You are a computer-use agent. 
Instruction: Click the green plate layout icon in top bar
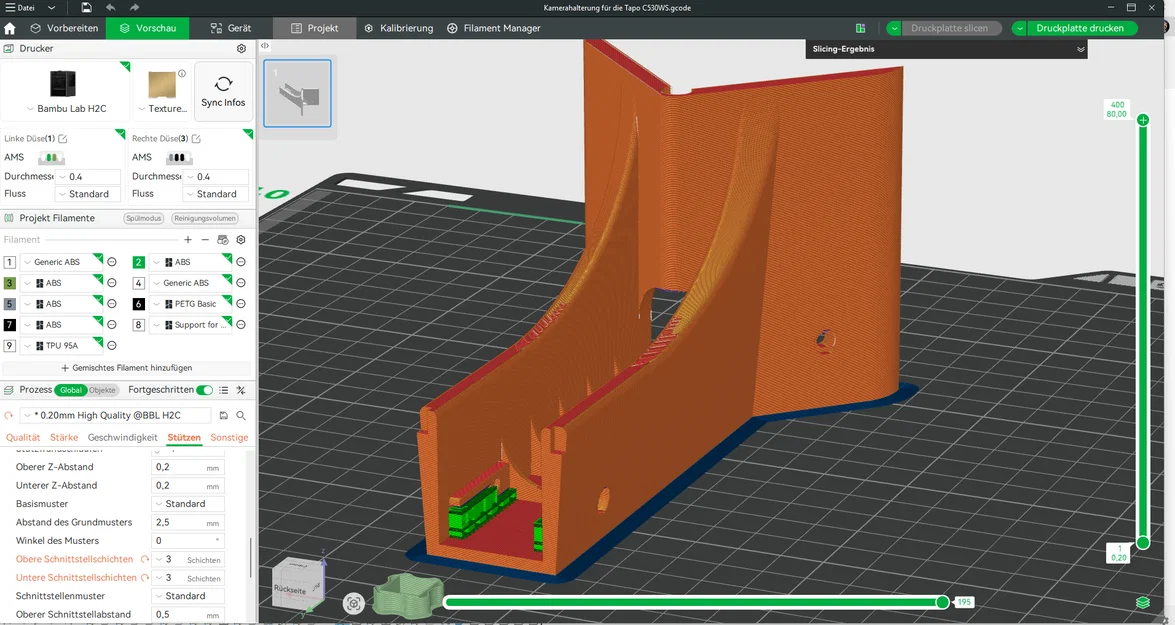tap(860, 28)
